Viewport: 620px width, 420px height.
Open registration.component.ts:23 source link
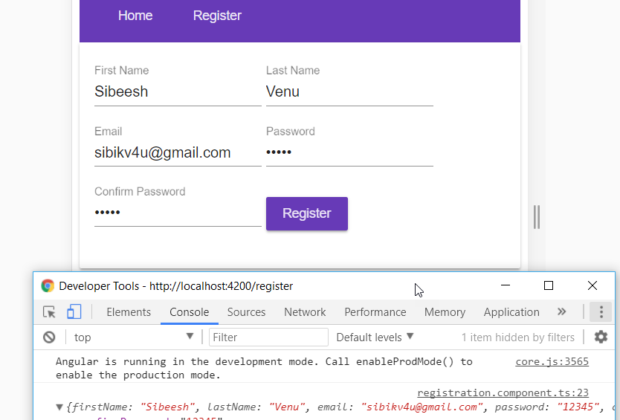(x=503, y=393)
